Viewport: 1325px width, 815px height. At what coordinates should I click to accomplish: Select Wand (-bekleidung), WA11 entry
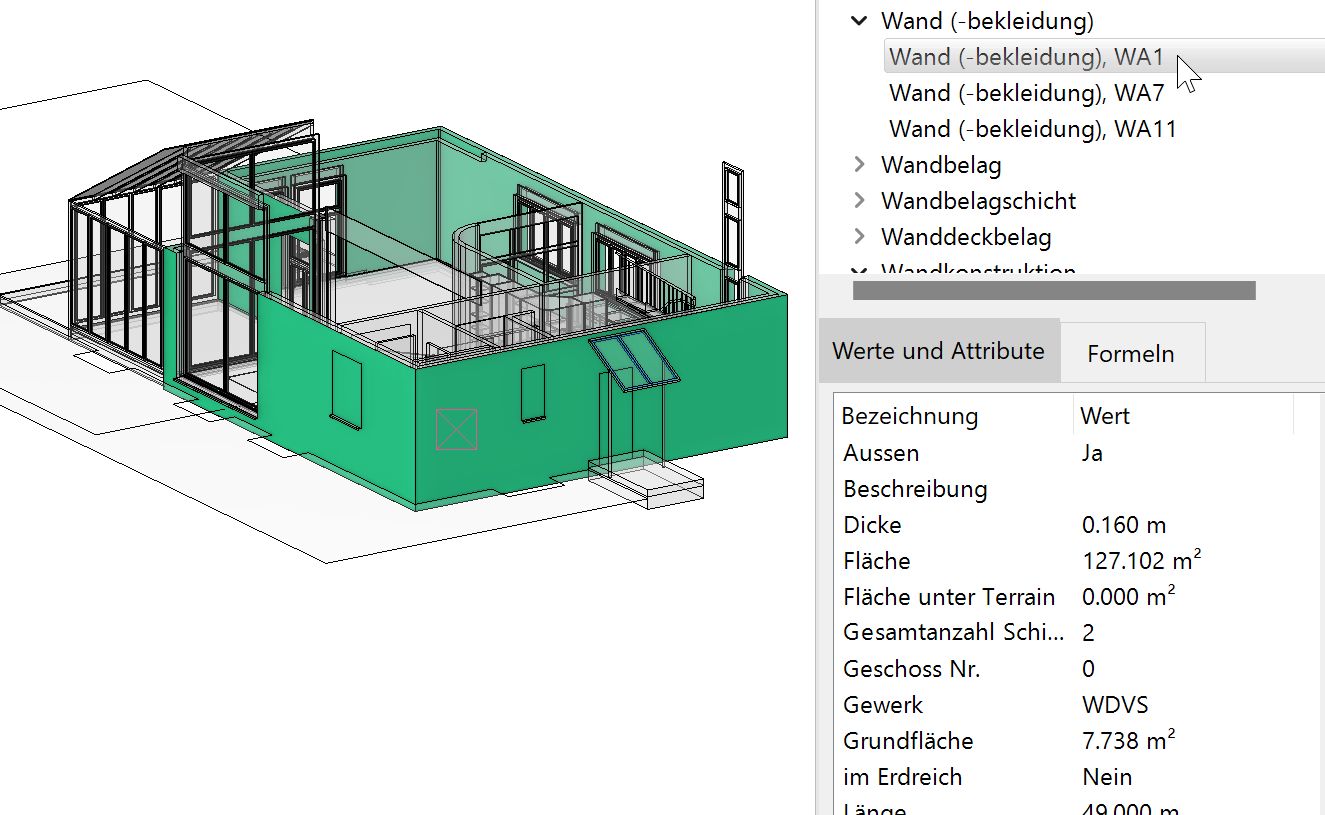[x=1033, y=129]
